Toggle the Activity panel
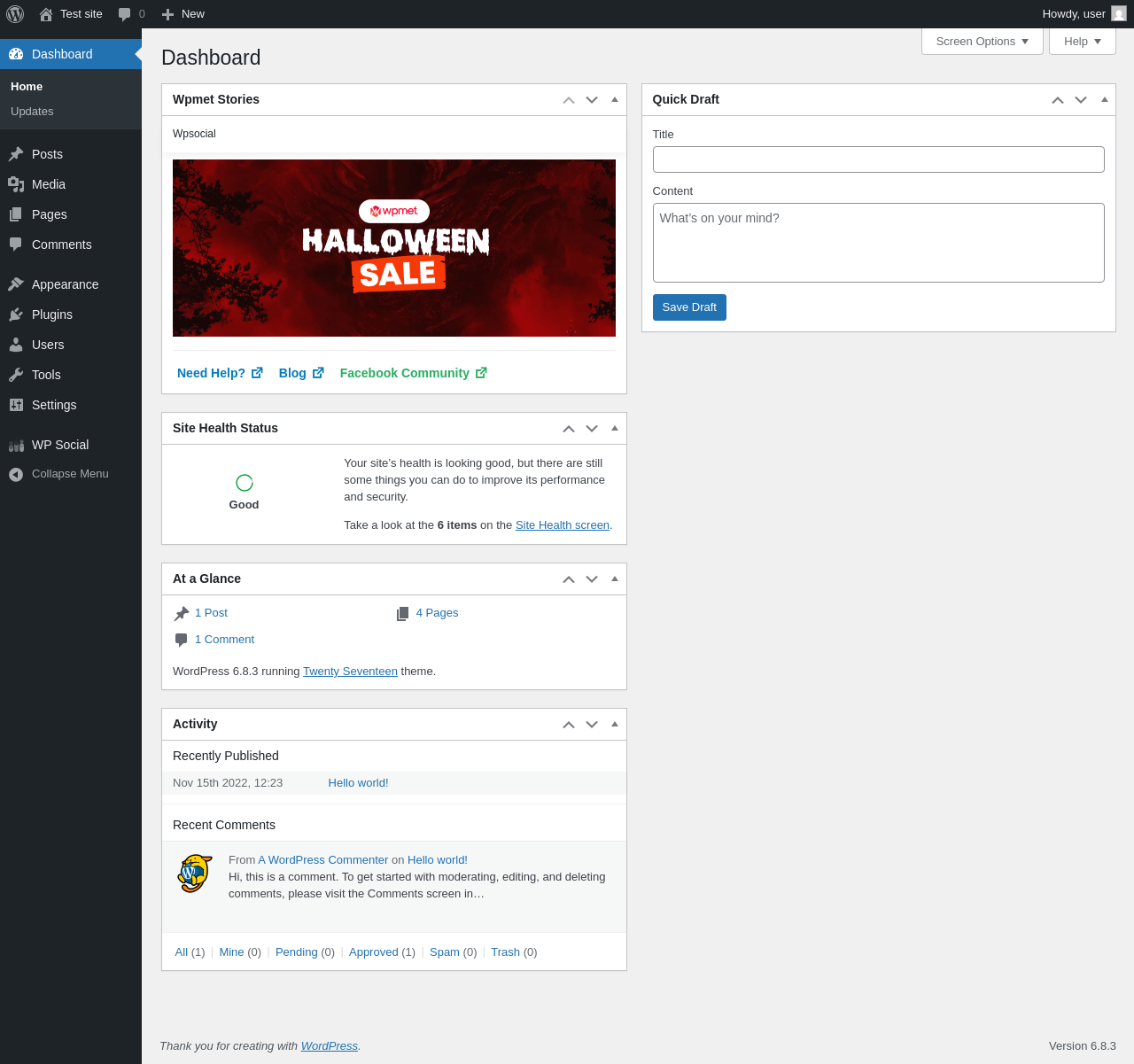This screenshot has width=1134, height=1064. [615, 724]
